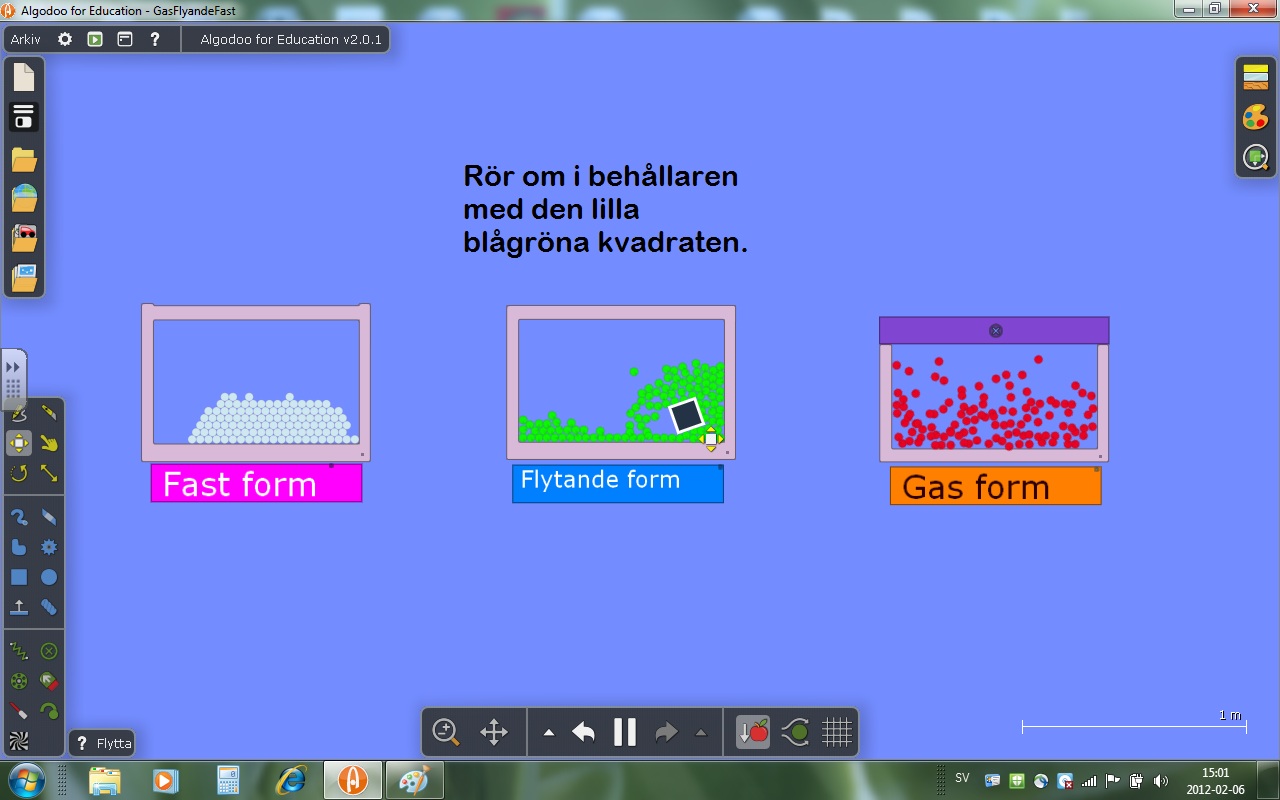1280x800 pixels.
Task: Open the Arkiv menu
Action: pyautogui.click(x=26, y=39)
